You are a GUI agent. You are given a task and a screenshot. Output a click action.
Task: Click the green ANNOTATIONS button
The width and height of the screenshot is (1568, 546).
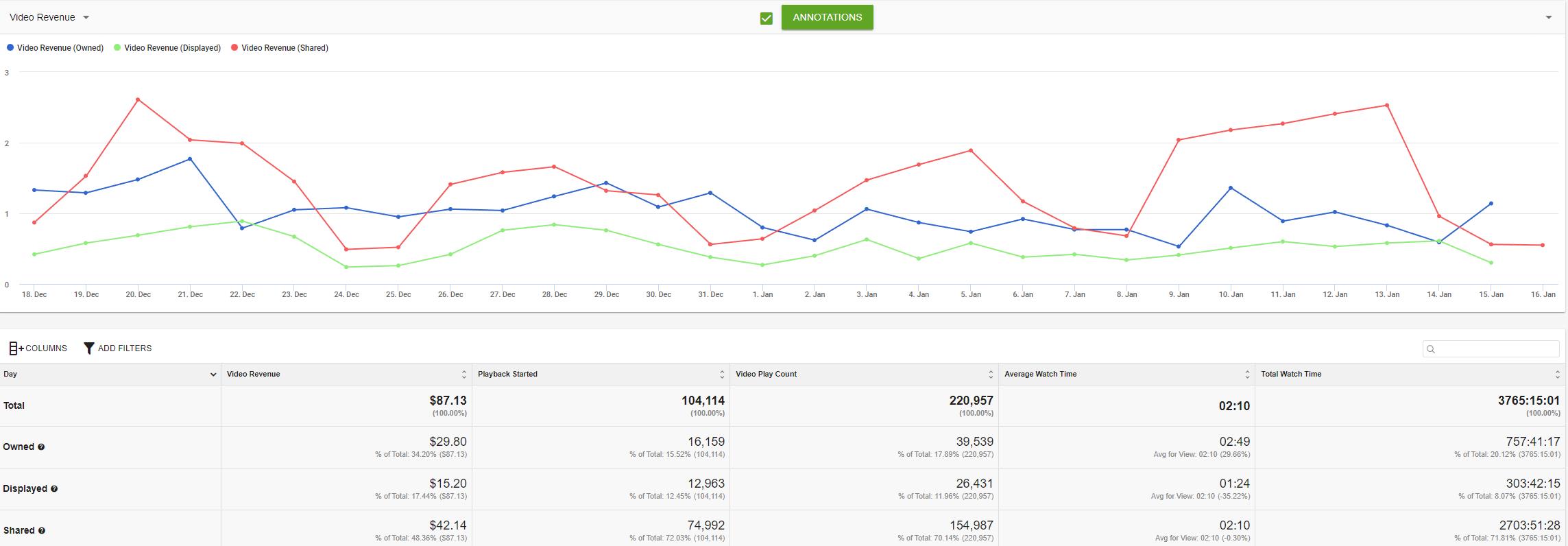tap(828, 17)
